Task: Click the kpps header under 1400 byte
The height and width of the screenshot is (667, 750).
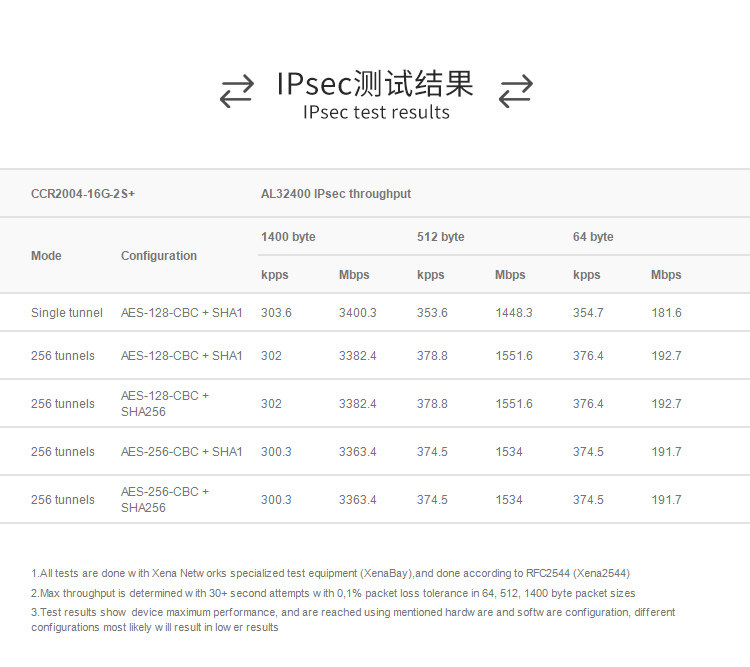Action: coord(275,275)
